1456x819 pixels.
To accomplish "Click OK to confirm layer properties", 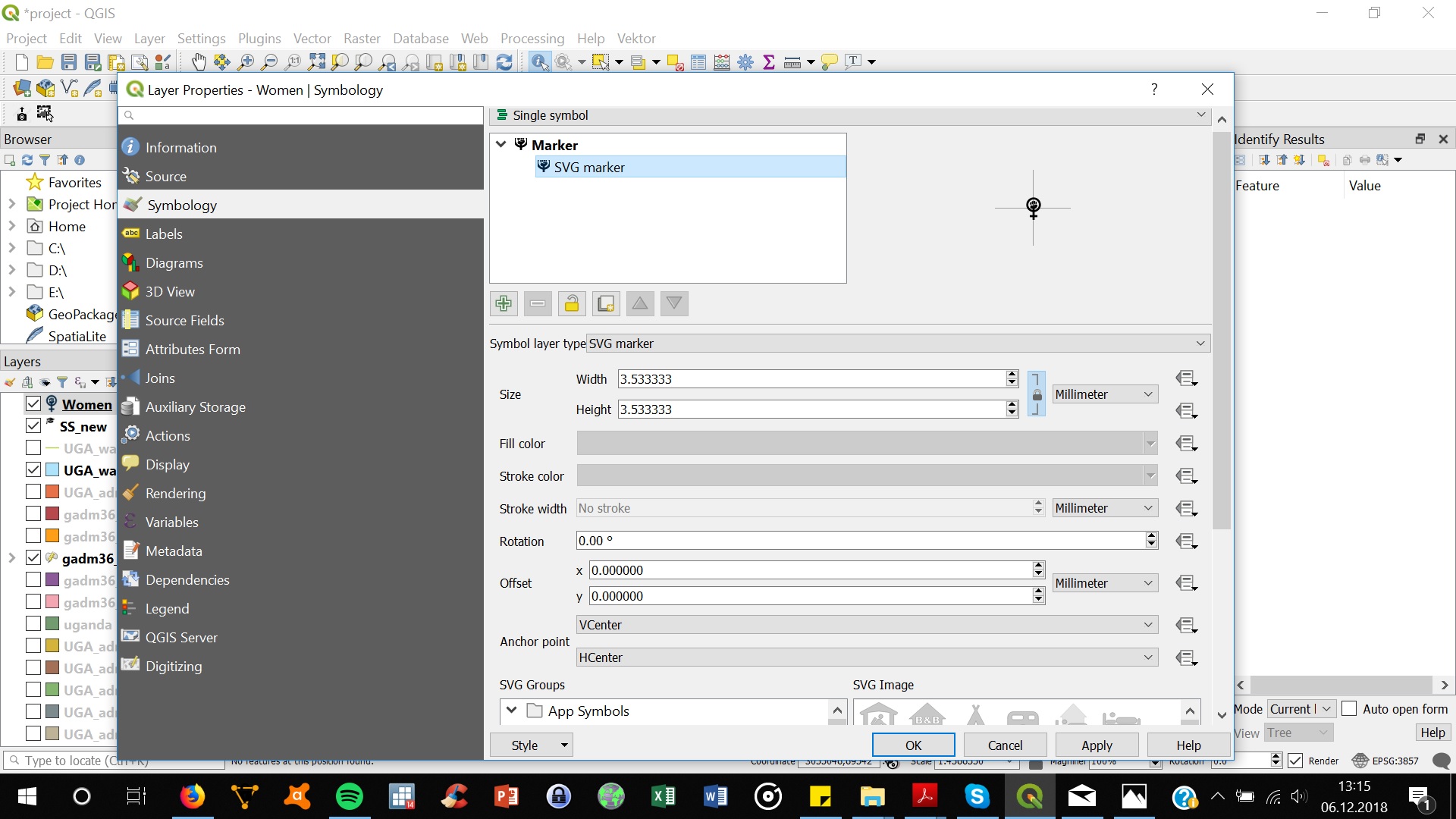I will click(x=913, y=745).
